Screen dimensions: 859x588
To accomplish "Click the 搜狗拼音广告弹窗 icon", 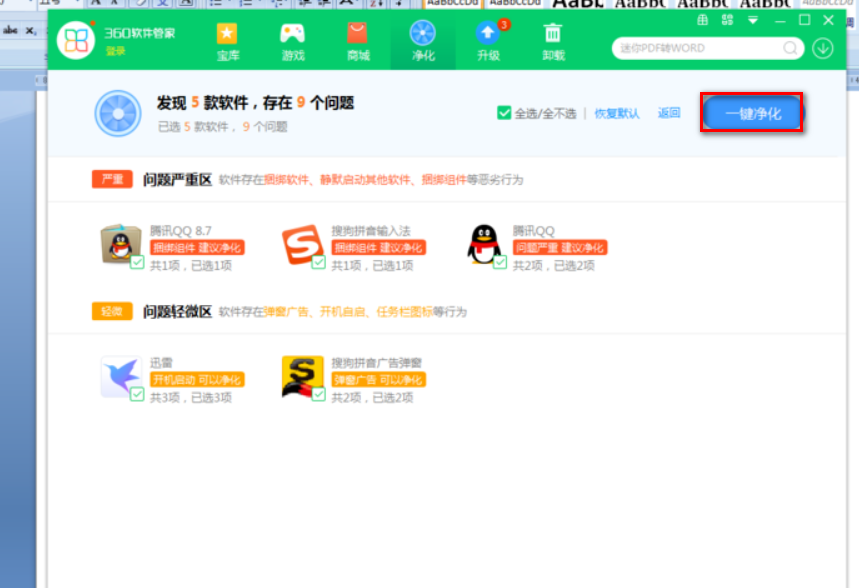I will 302,376.
